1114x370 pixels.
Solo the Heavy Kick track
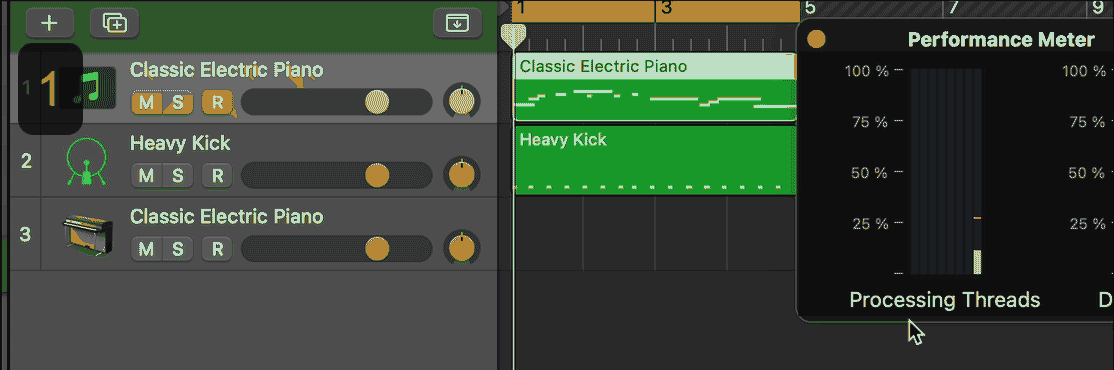pos(177,175)
